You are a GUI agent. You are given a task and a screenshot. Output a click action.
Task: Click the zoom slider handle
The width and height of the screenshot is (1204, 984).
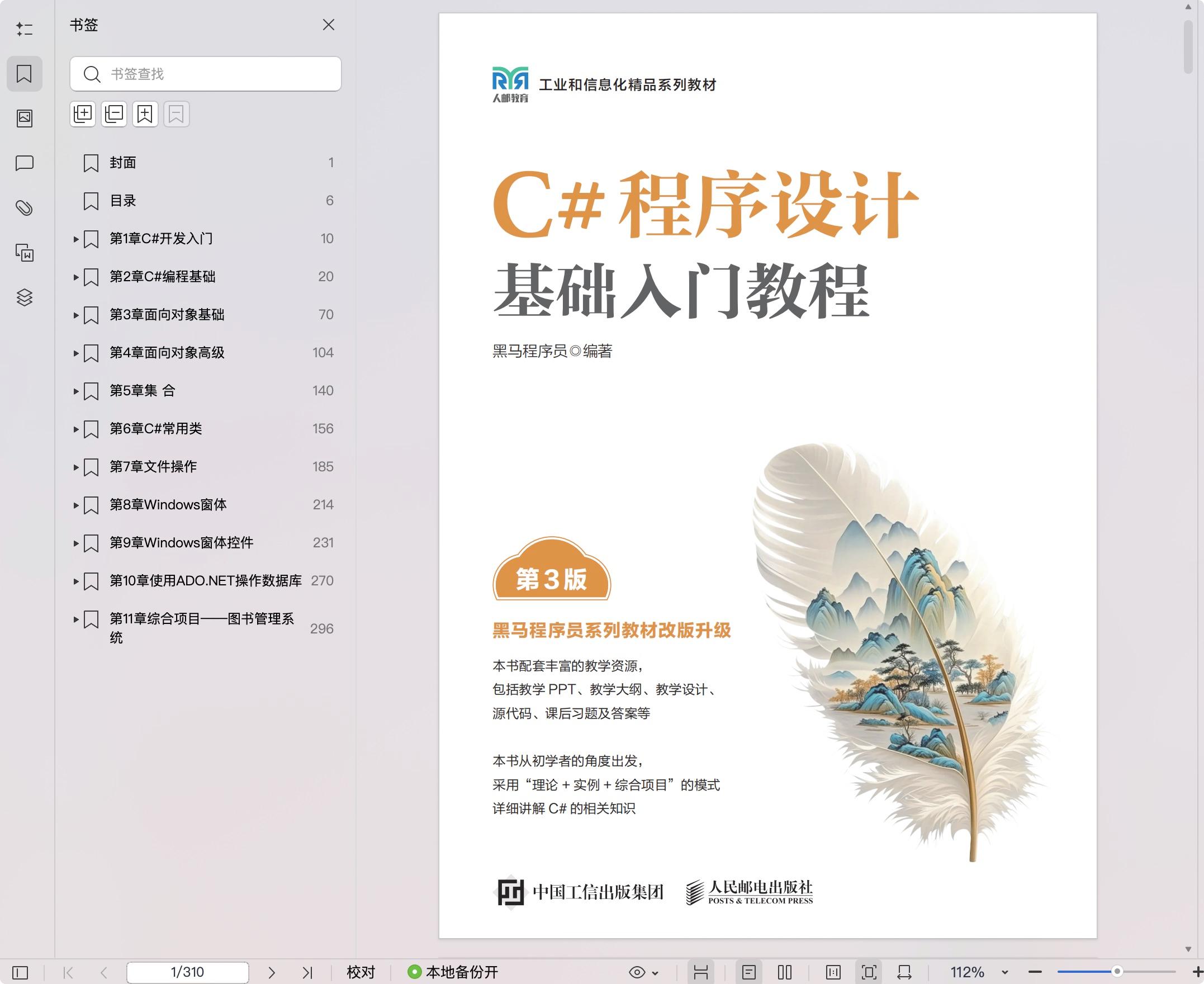click(x=1117, y=972)
